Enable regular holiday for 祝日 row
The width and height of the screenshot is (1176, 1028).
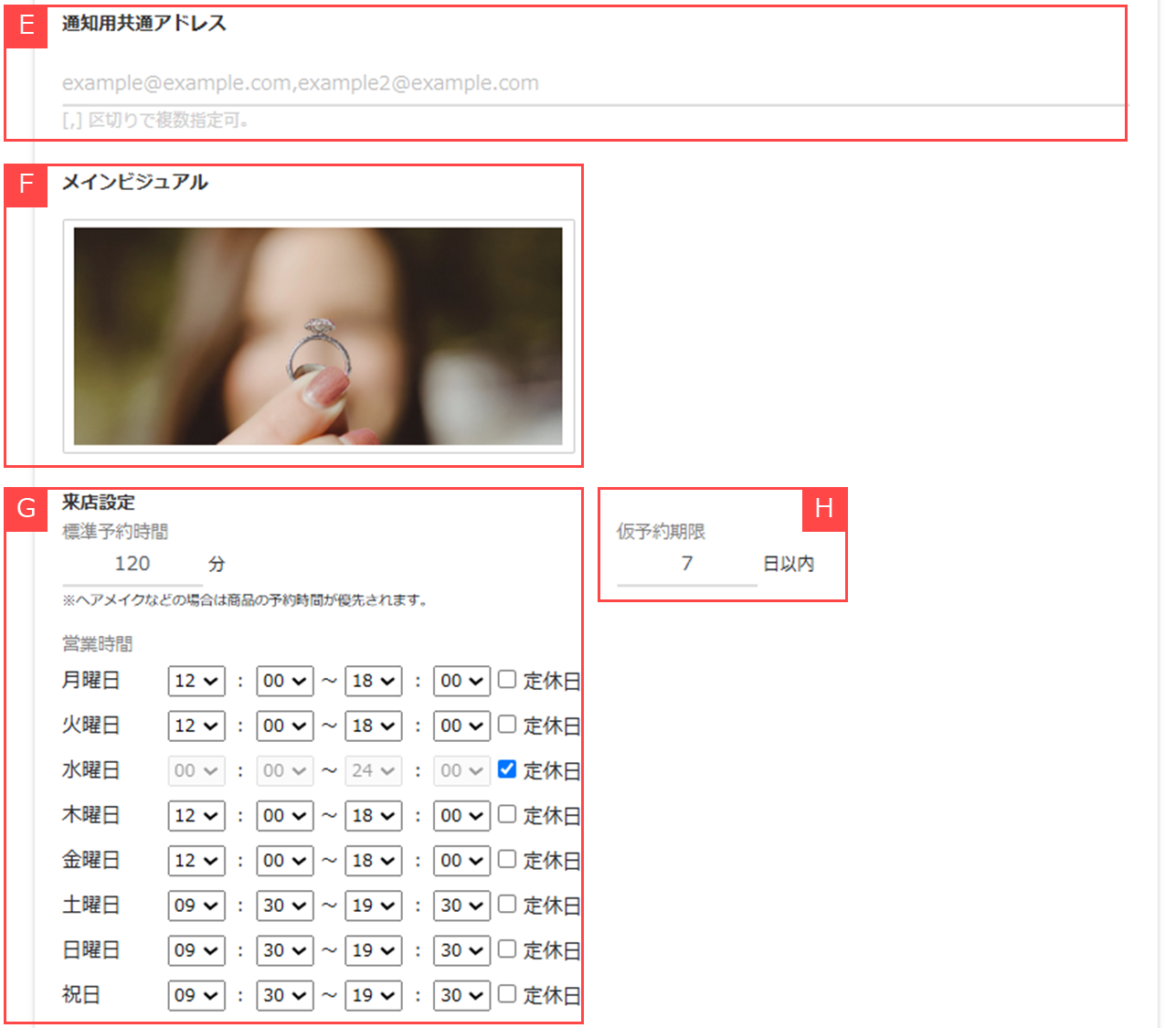507,994
